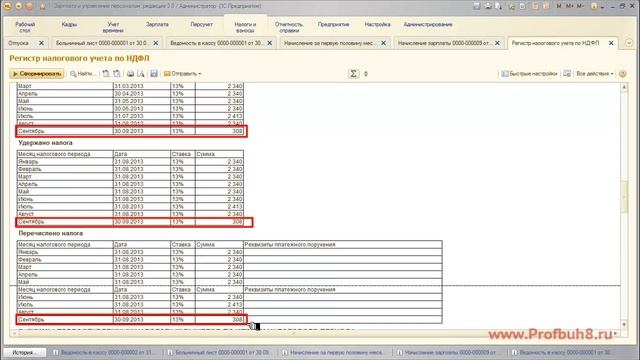
Task: Open the Учет времени section
Action: point(113,27)
